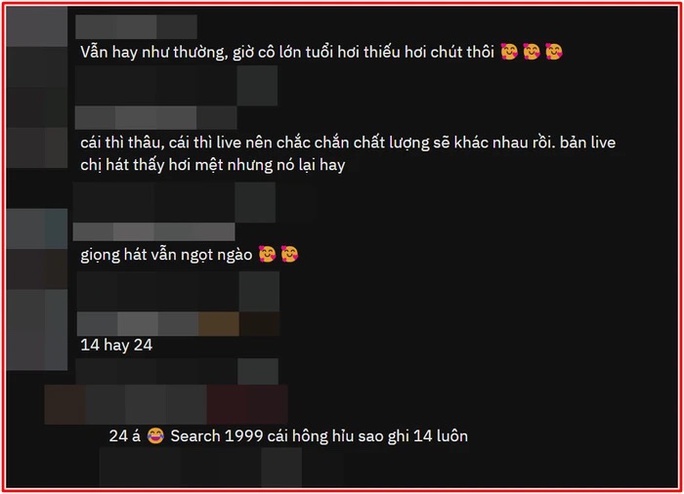Click the first smiling-hearts emoji after "chút thôi"

click(509, 52)
